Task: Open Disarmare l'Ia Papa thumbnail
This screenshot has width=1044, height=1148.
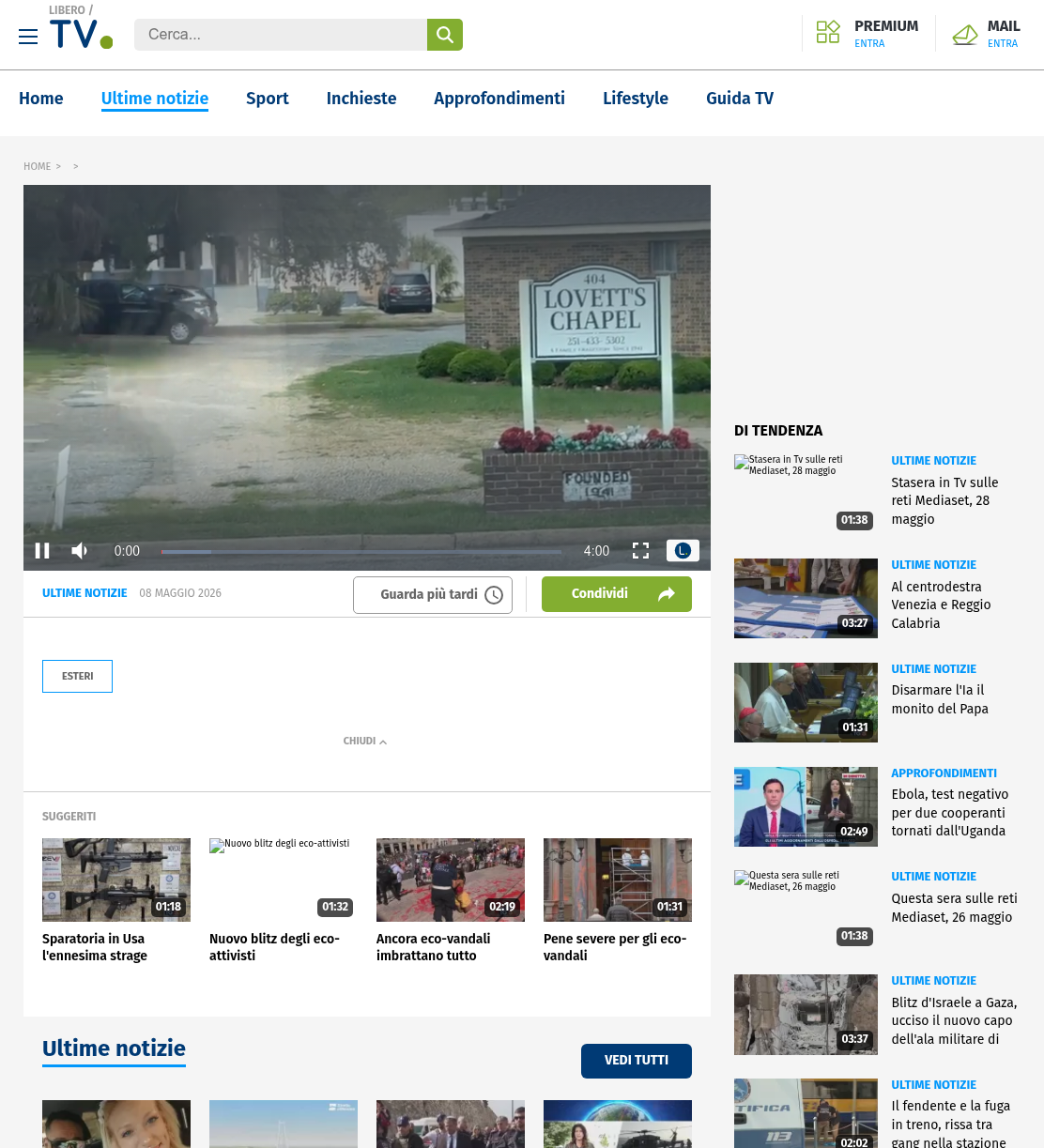Action: pos(806,702)
